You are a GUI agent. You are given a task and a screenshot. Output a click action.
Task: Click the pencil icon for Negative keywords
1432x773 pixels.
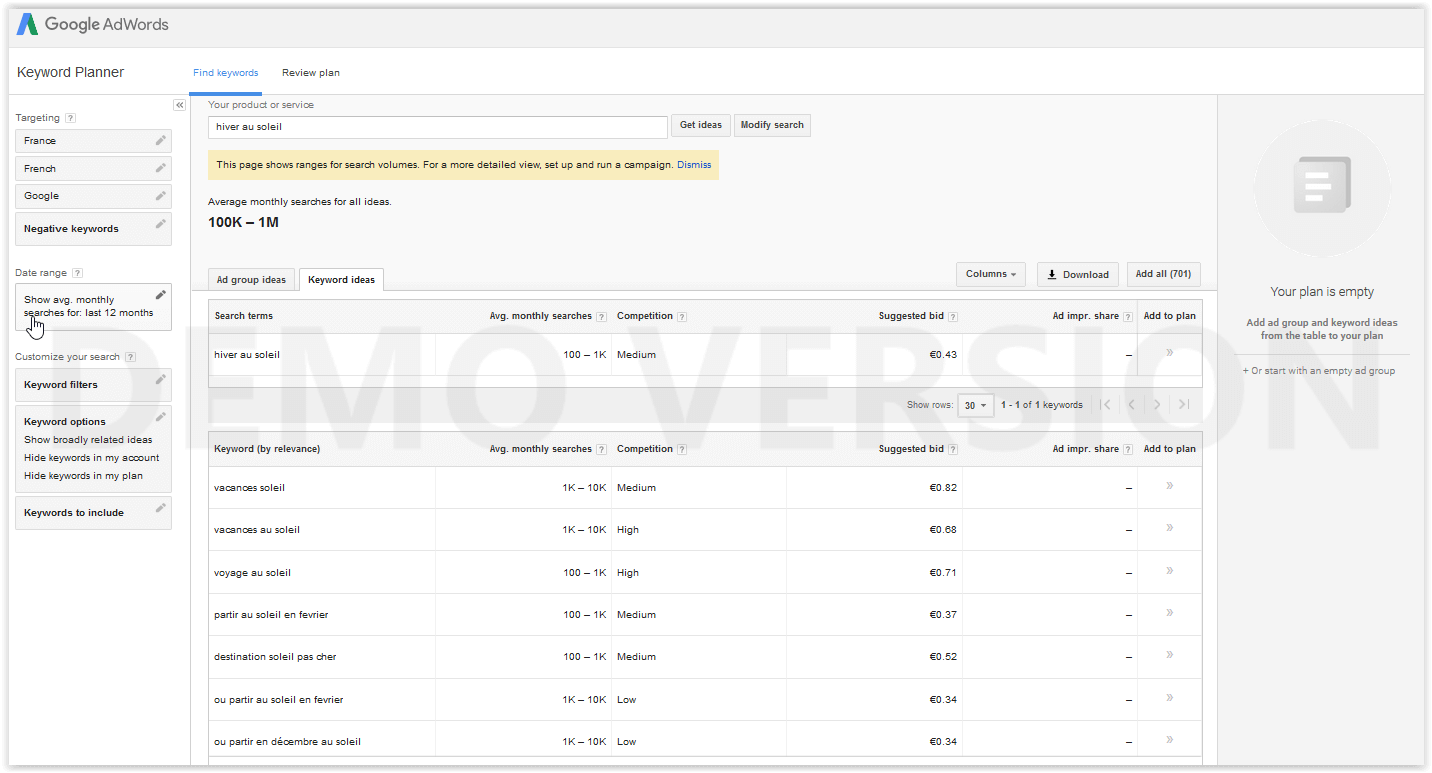(x=160, y=224)
